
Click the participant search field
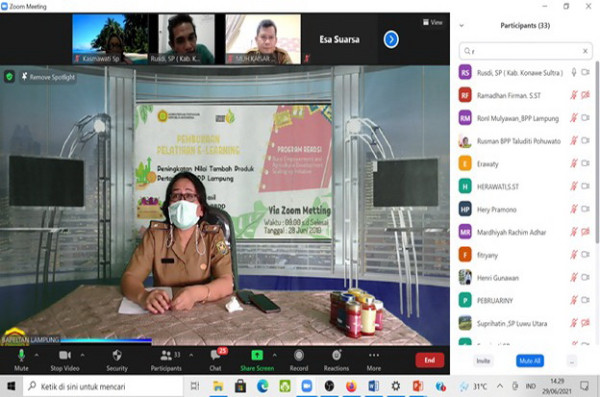tap(525, 51)
